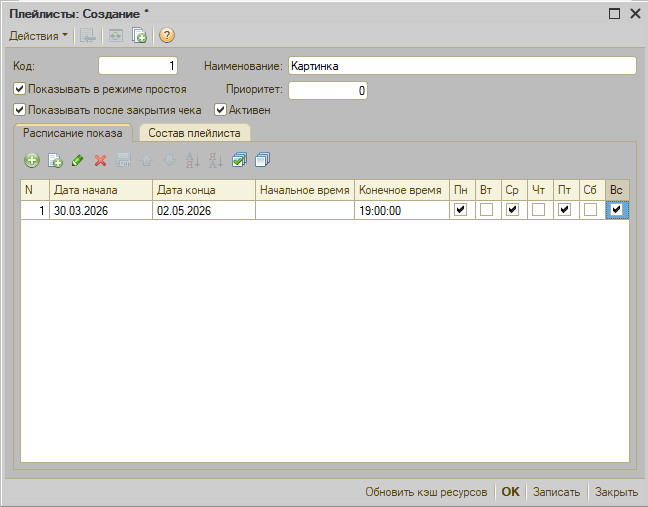This screenshot has width=648, height=507.
Task: Open Help with the question mark icon
Action: (167, 36)
